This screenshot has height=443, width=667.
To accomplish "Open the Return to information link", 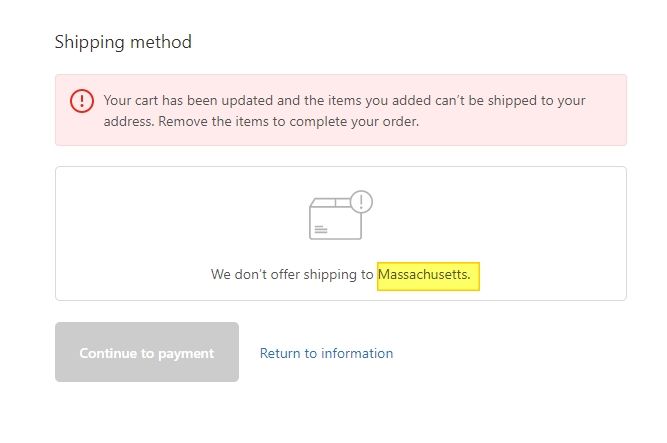I will pos(326,353).
